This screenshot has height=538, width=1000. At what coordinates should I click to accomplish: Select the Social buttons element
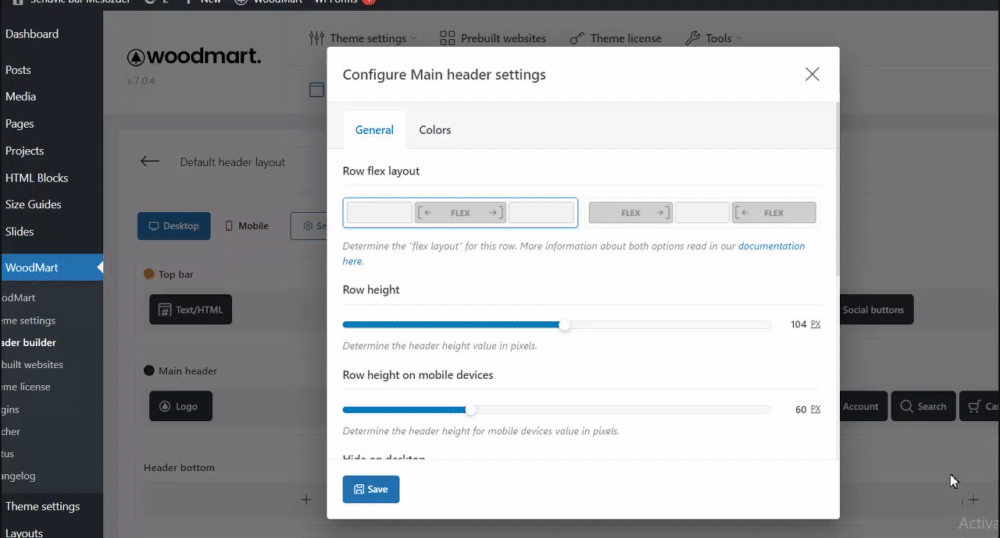(876, 309)
